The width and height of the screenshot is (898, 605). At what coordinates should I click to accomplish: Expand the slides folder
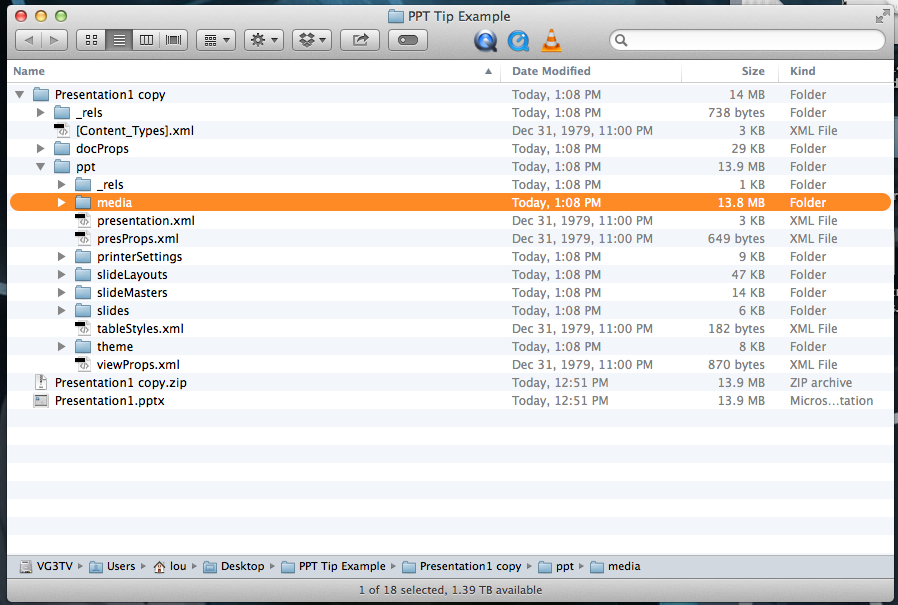pos(62,311)
